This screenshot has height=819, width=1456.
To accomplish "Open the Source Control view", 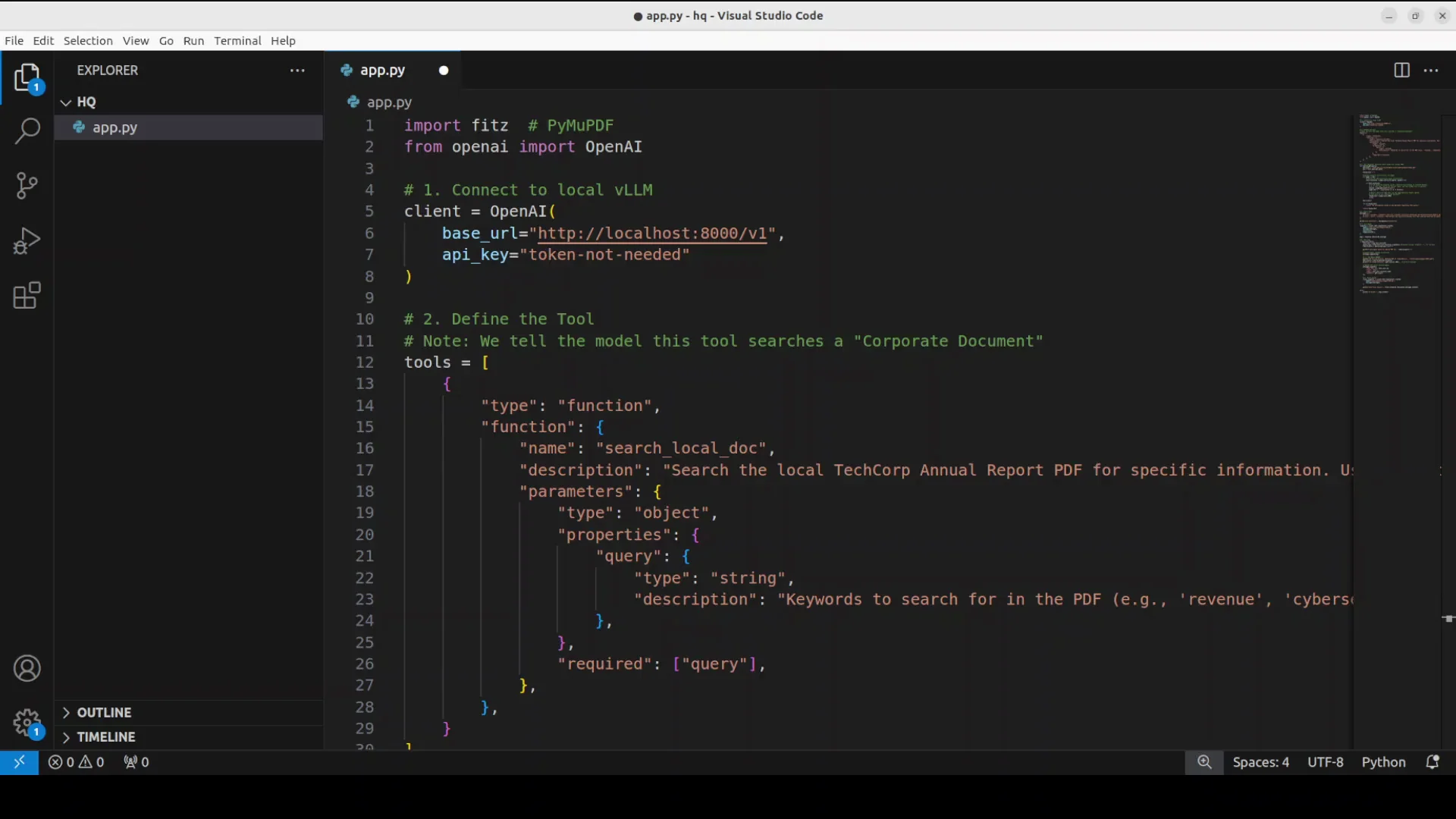I will pos(27,186).
